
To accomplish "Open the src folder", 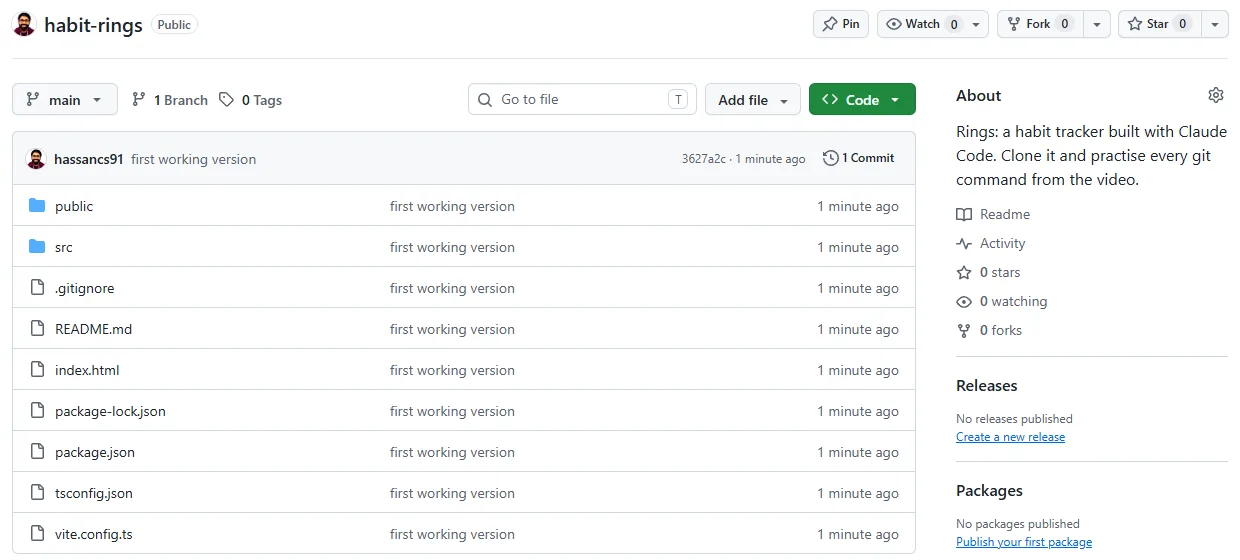I will (64, 247).
